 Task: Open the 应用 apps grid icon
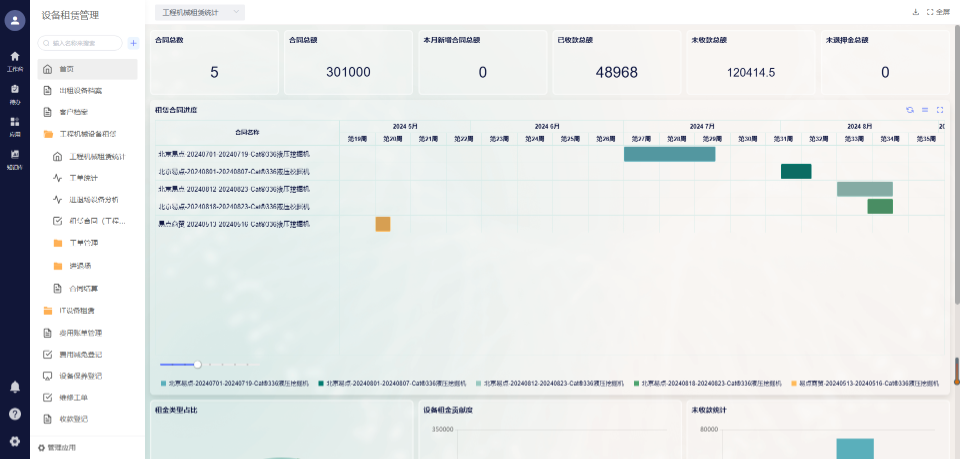15,125
